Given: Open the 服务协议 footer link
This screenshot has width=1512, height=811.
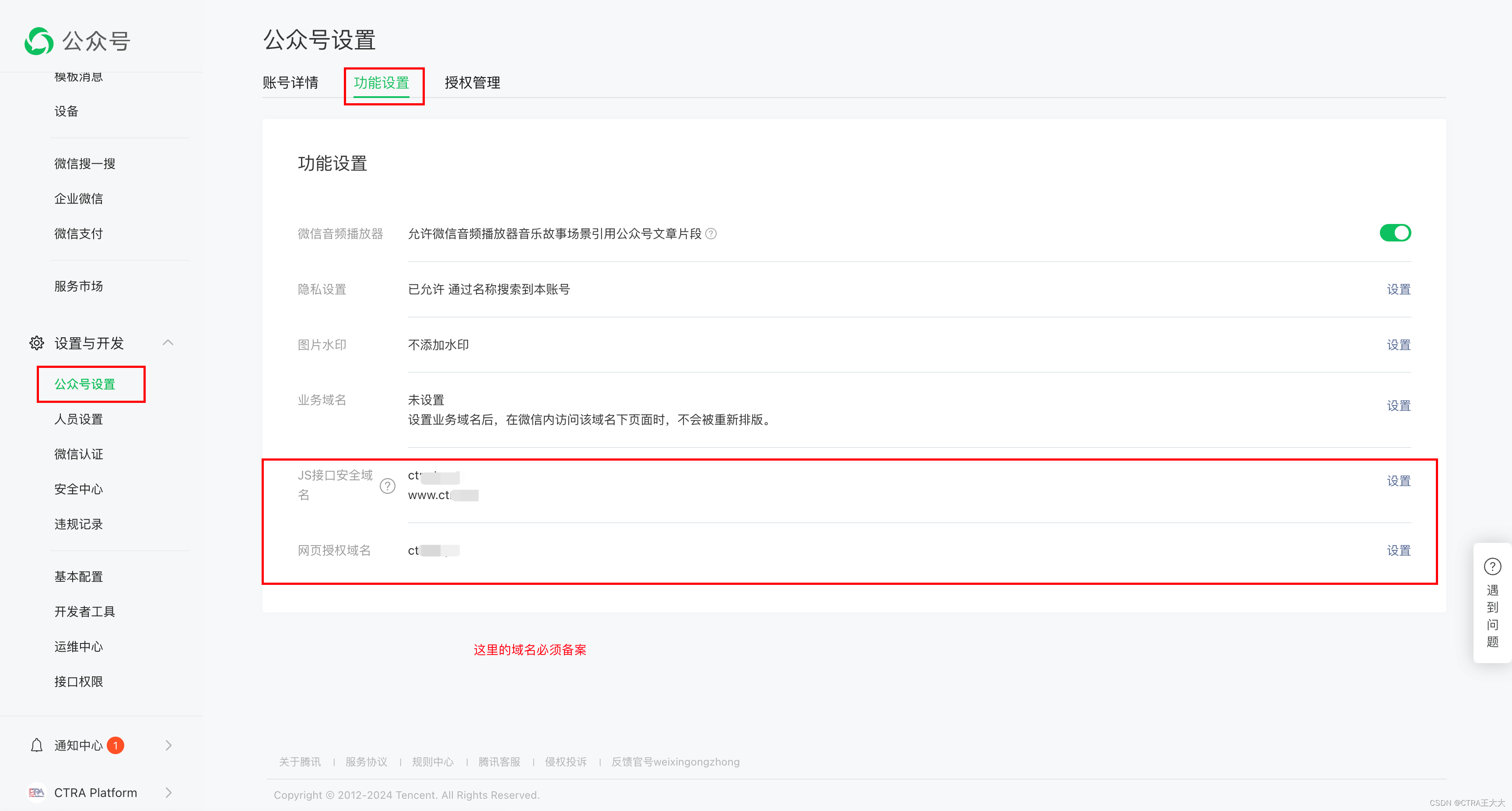Looking at the screenshot, I should coord(366,762).
